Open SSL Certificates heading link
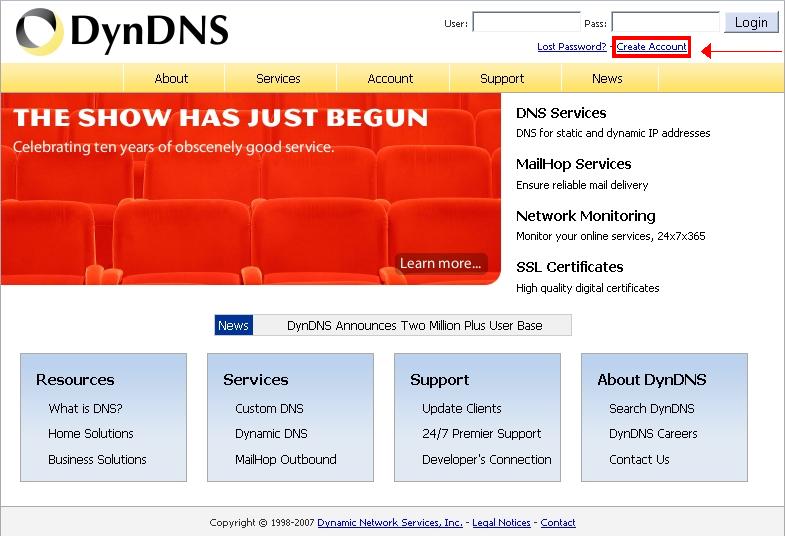785x536 pixels. tap(569, 267)
